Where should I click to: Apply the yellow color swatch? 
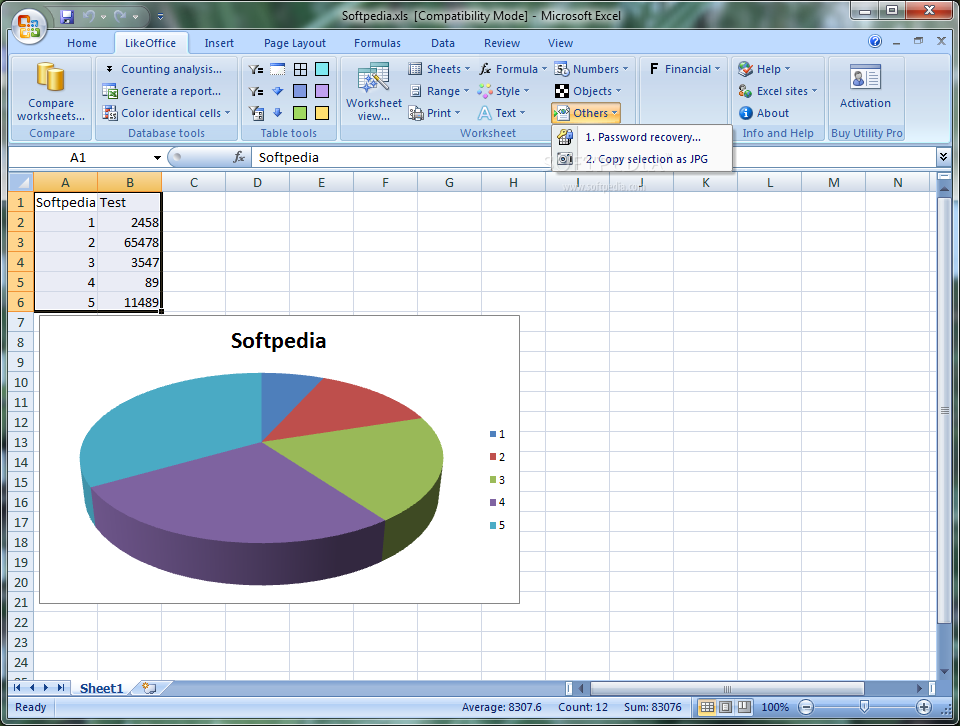(322, 113)
